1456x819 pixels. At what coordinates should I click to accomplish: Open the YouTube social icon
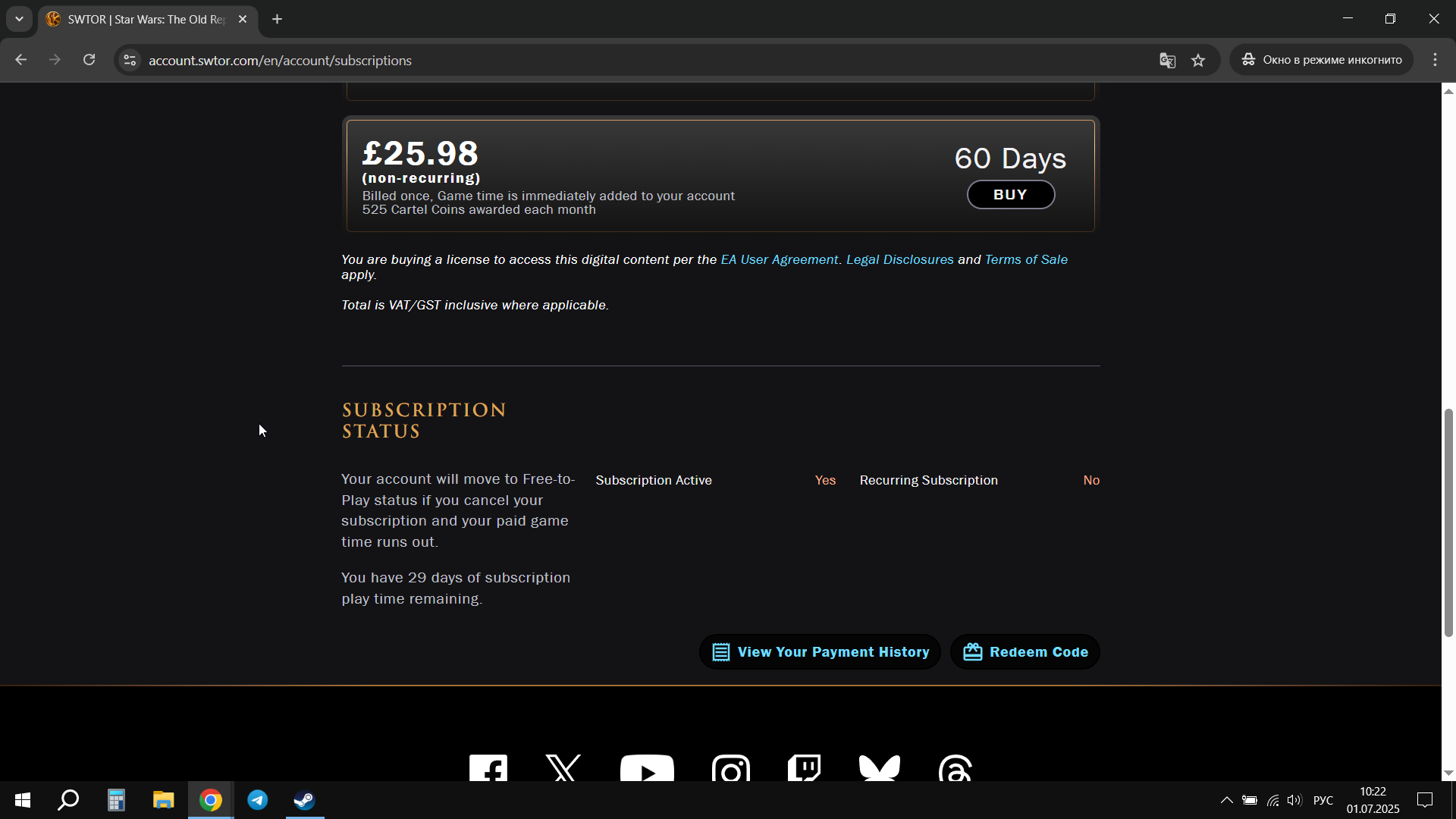click(647, 768)
